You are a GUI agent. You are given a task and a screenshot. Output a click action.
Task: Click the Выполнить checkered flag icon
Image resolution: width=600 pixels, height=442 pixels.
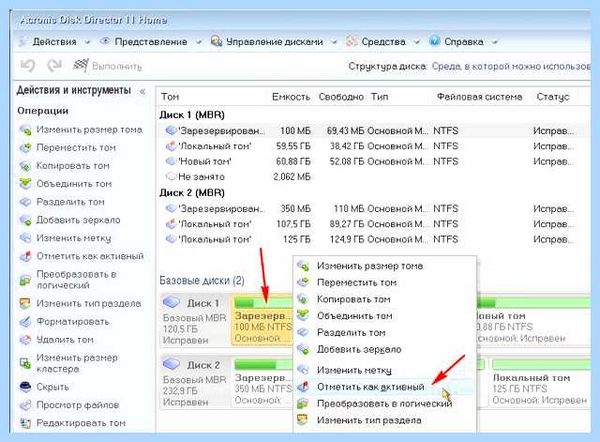click(81, 66)
